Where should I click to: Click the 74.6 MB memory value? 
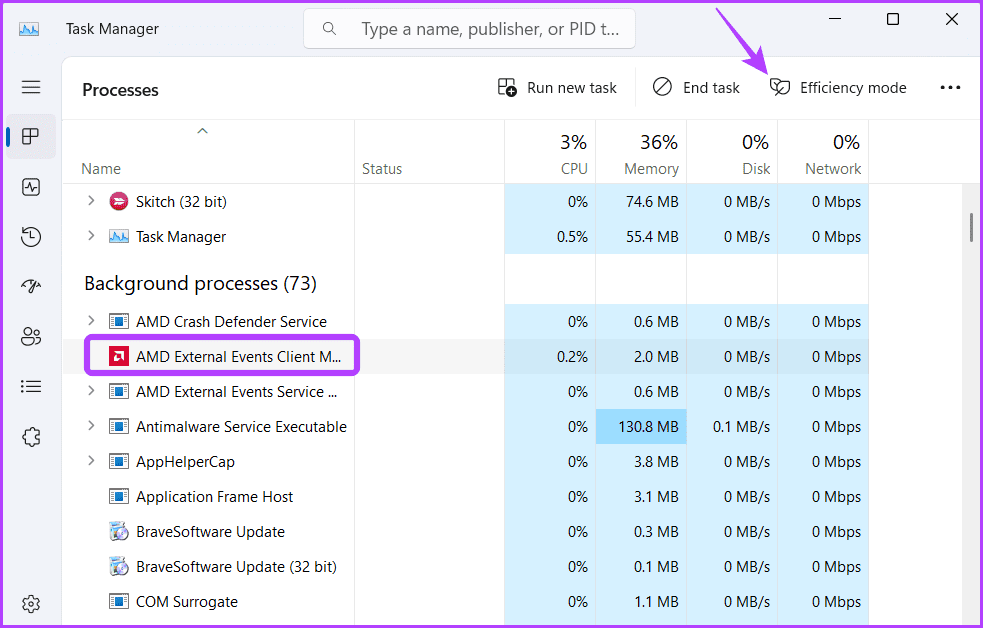coord(652,202)
